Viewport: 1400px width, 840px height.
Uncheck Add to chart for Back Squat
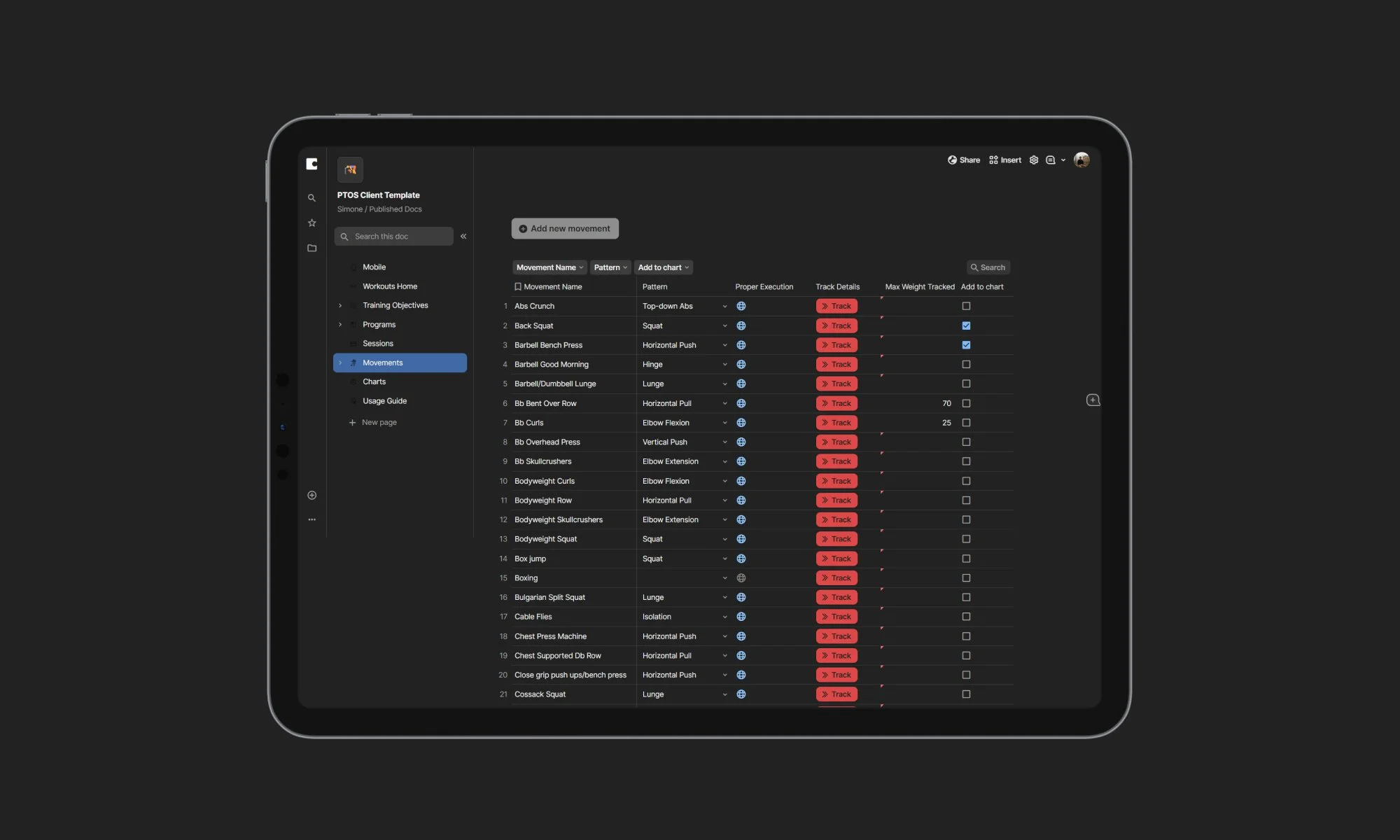966,325
